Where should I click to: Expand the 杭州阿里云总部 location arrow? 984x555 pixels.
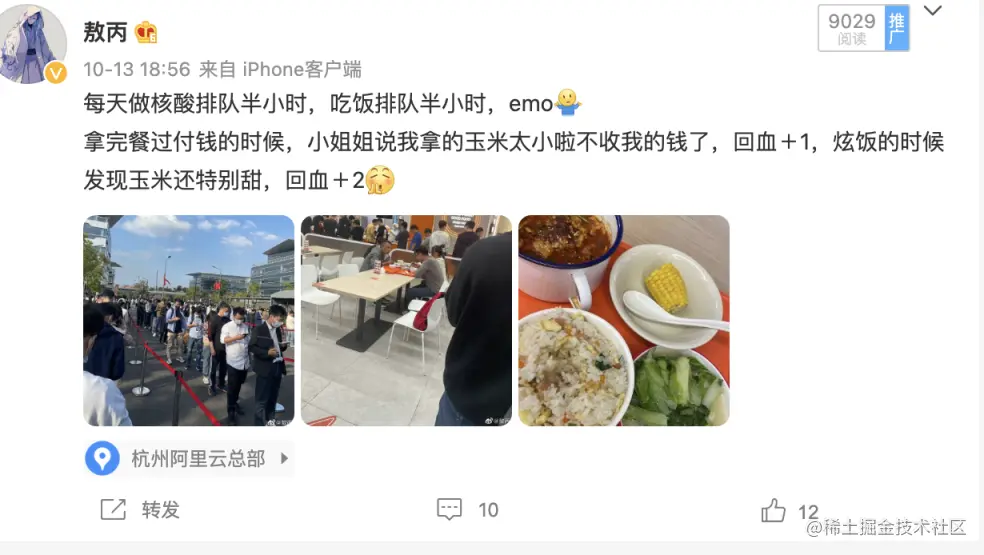coord(284,458)
